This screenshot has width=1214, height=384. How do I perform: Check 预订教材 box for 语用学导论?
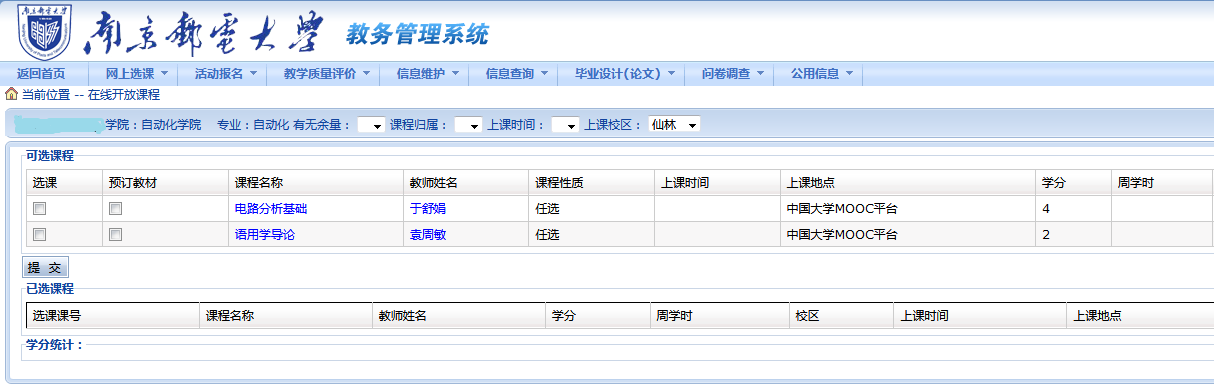click(x=116, y=234)
